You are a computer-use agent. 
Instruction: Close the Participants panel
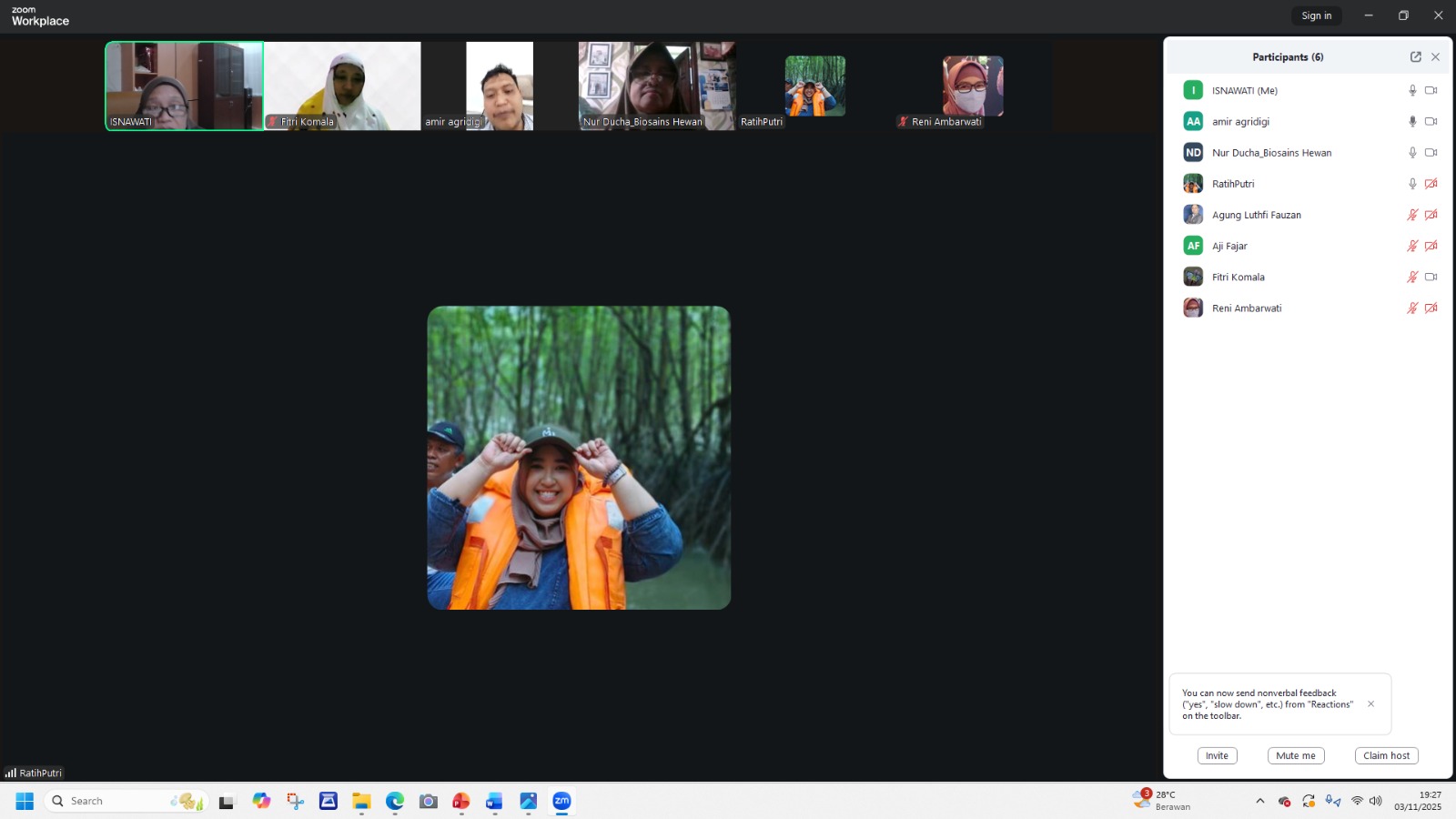[1435, 57]
